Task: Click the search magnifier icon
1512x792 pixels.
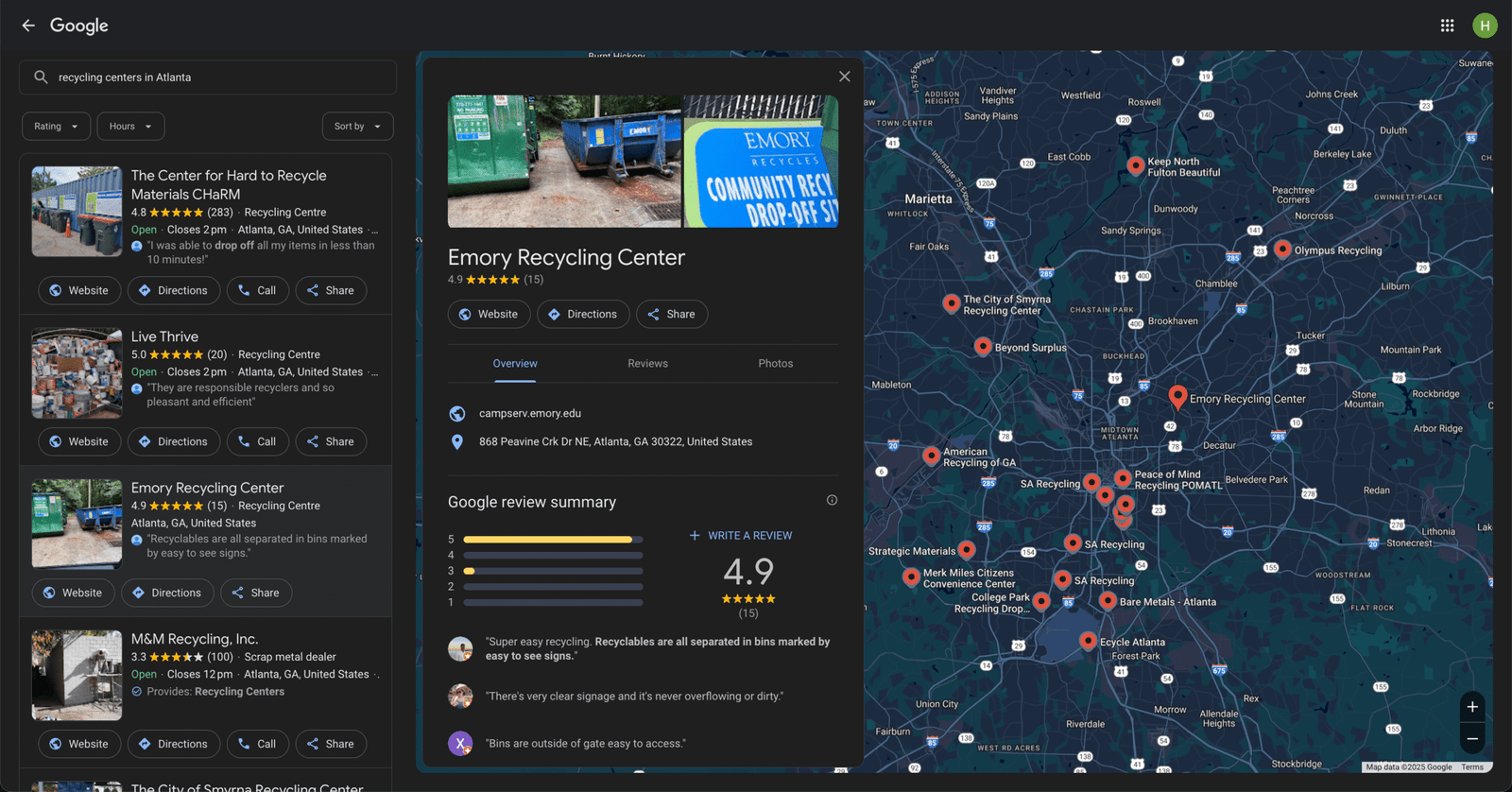Action: tap(41, 77)
